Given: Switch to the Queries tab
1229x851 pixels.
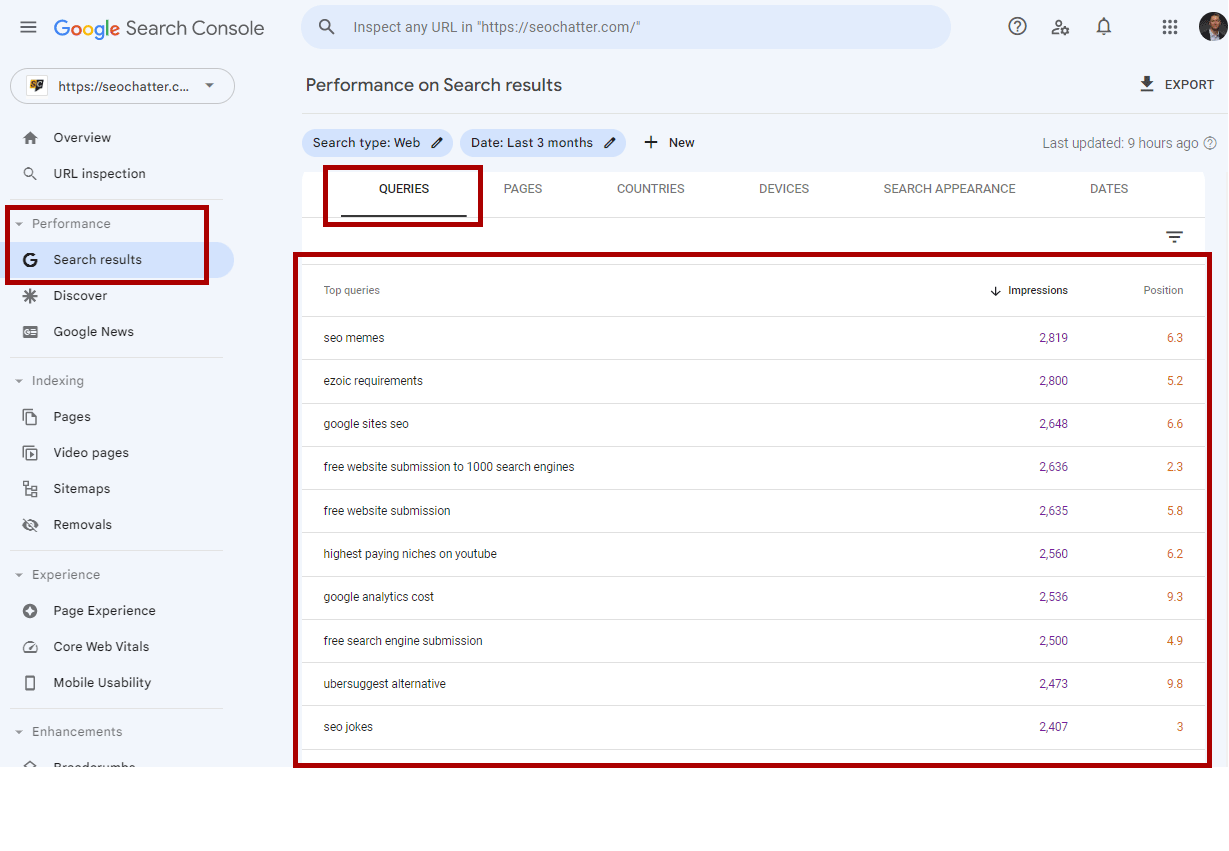Looking at the screenshot, I should (x=404, y=189).
